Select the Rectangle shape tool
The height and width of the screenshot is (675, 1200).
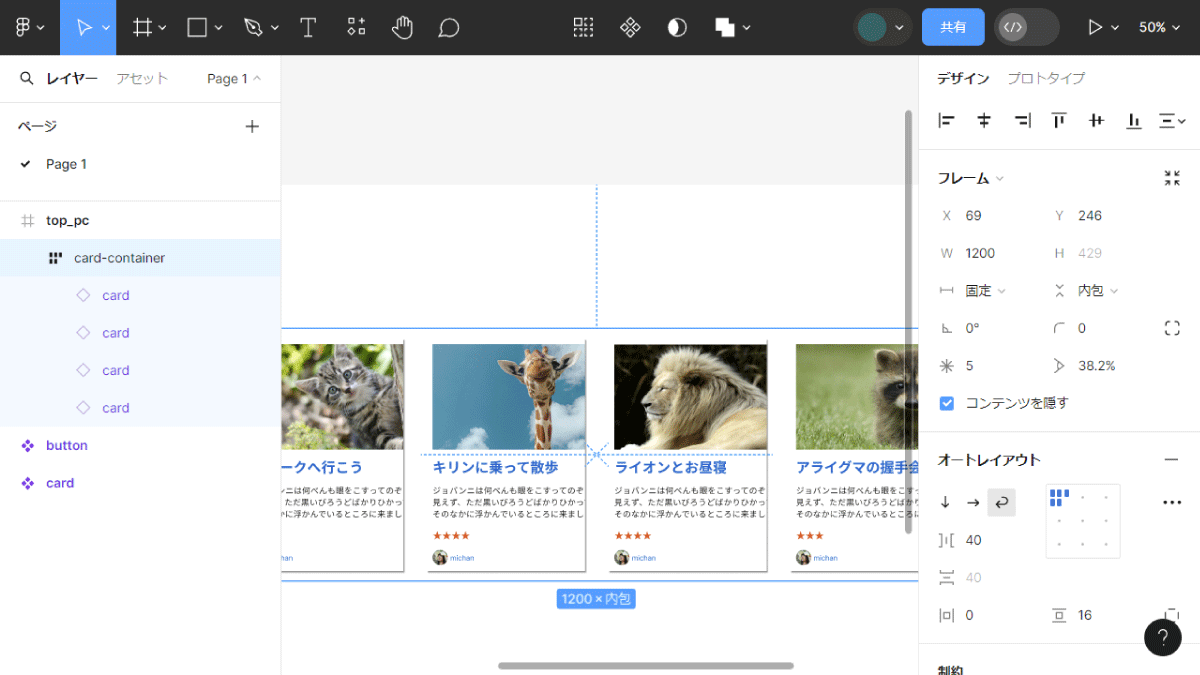pyautogui.click(x=197, y=27)
